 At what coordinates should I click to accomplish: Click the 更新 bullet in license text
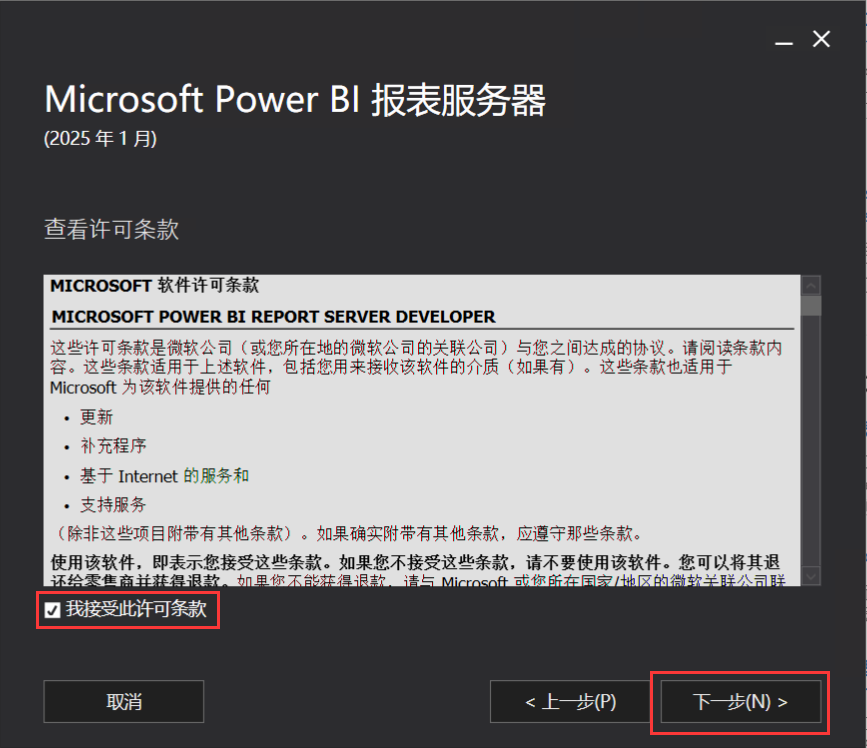coord(96,417)
